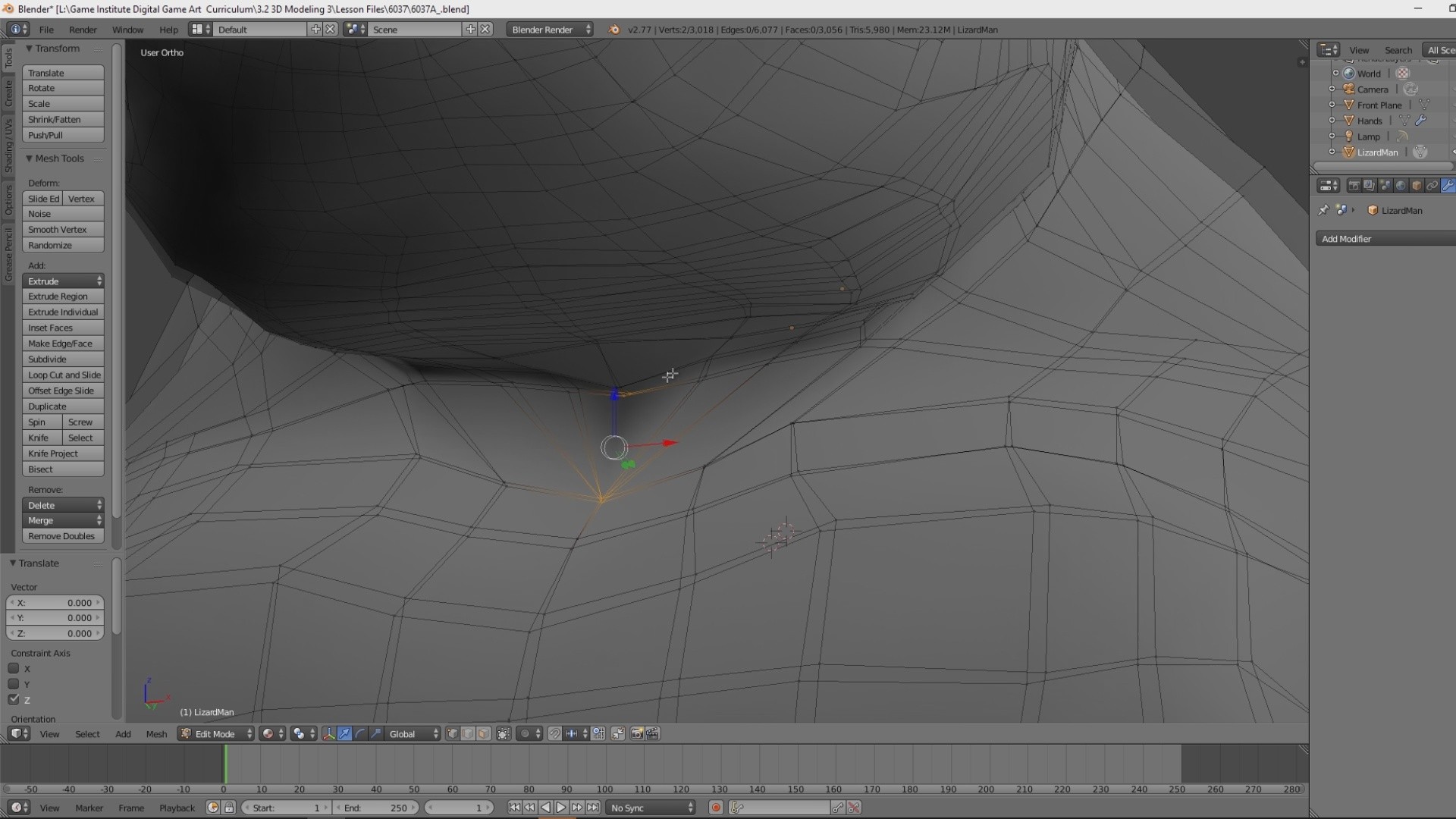The image size is (1456, 819).
Task: Click OpenGL render animation clapper icon
Action: click(x=652, y=733)
